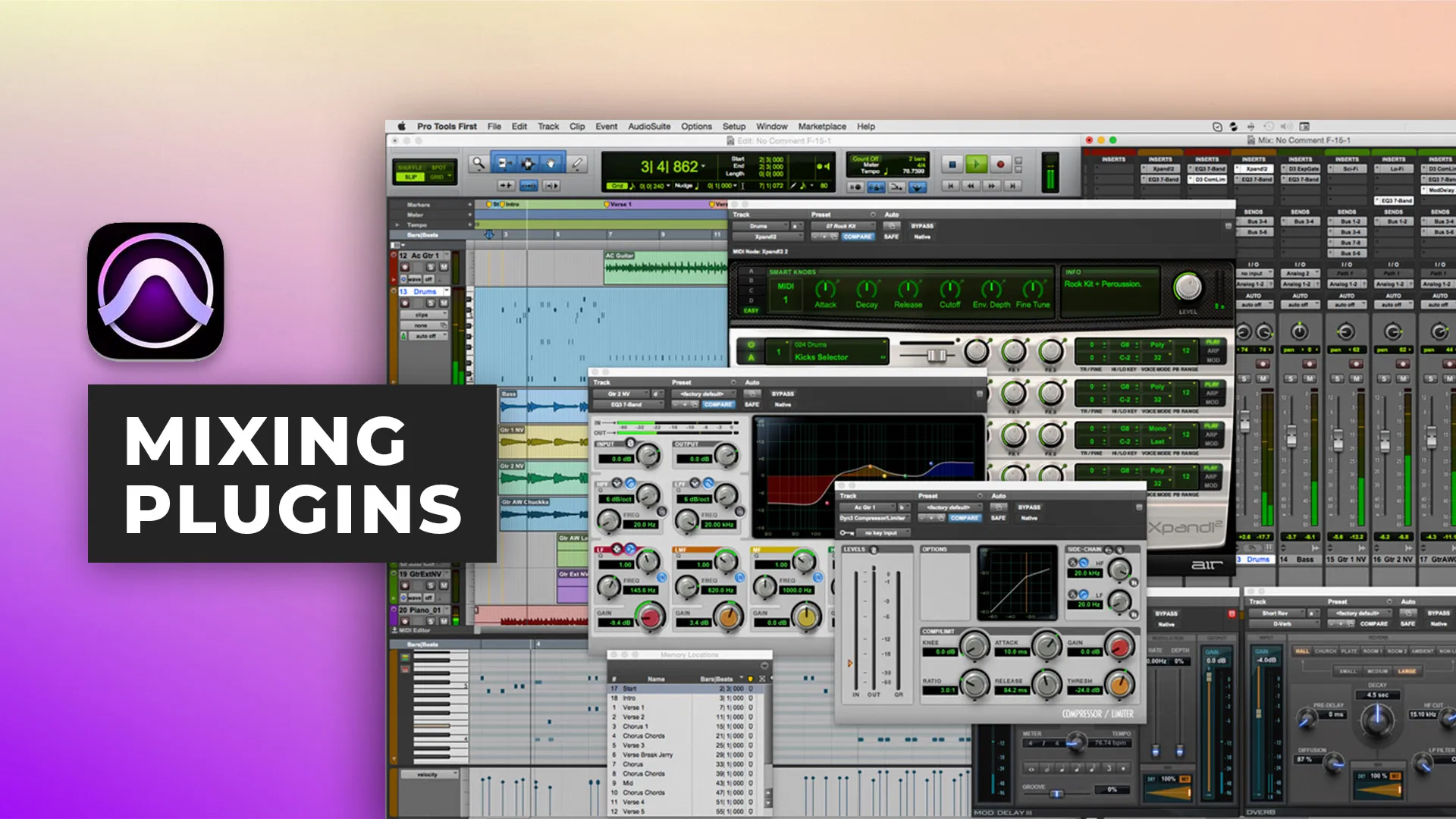Open the File menu
Image resolution: width=1456 pixels, height=819 pixels.
[x=494, y=127]
